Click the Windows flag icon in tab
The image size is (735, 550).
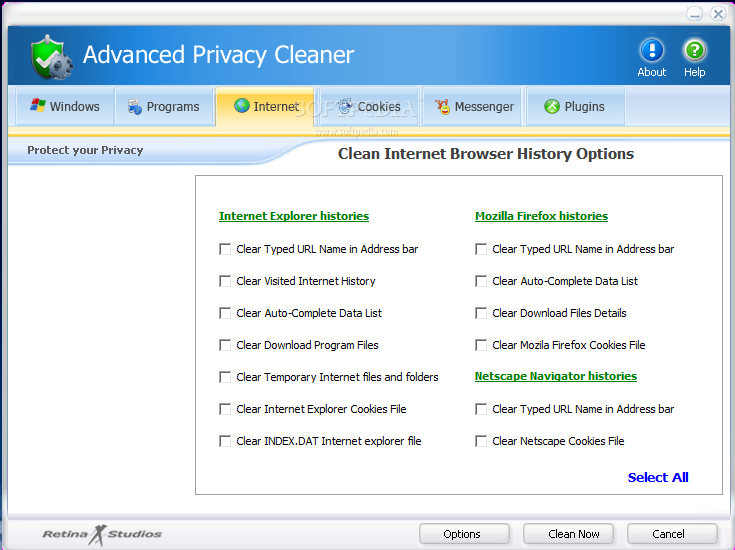(38, 105)
